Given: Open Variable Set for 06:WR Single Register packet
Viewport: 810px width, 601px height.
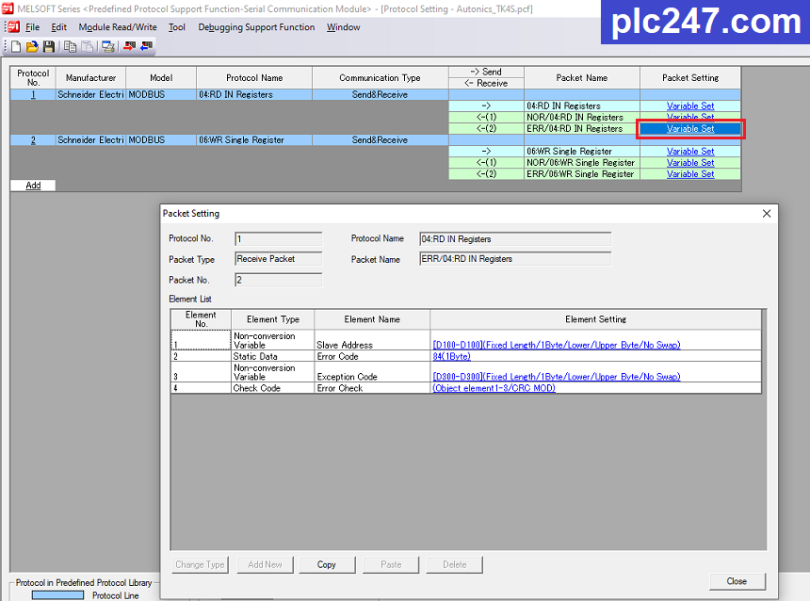Looking at the screenshot, I should point(690,151).
